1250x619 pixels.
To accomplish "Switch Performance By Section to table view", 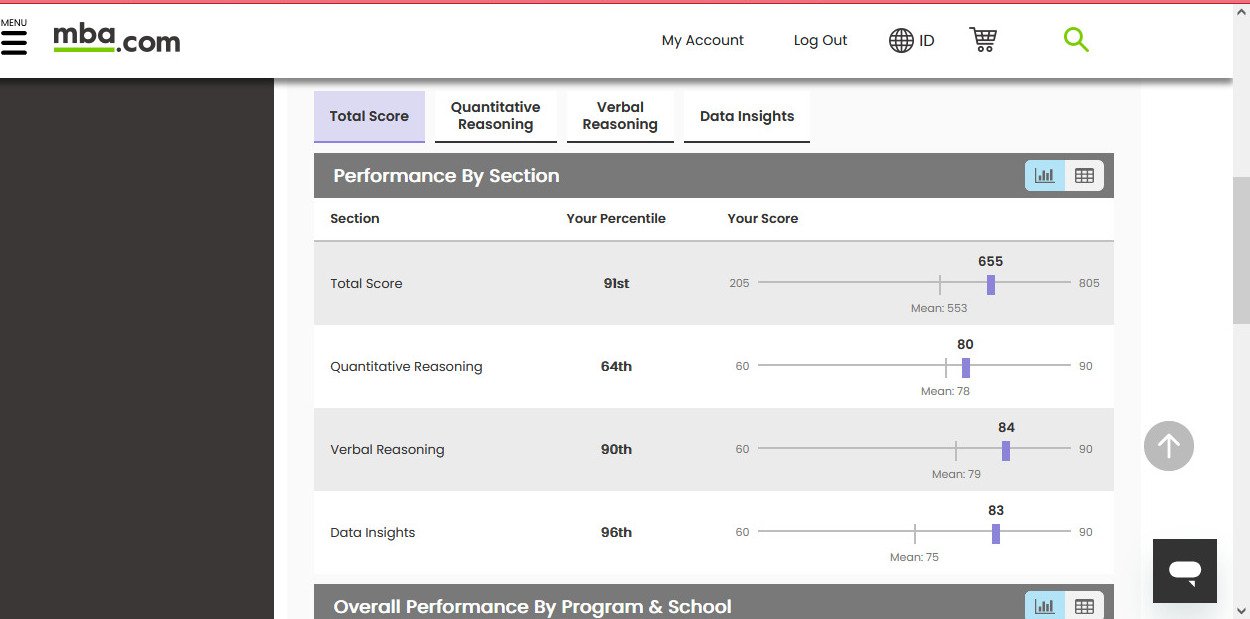I will (1084, 176).
